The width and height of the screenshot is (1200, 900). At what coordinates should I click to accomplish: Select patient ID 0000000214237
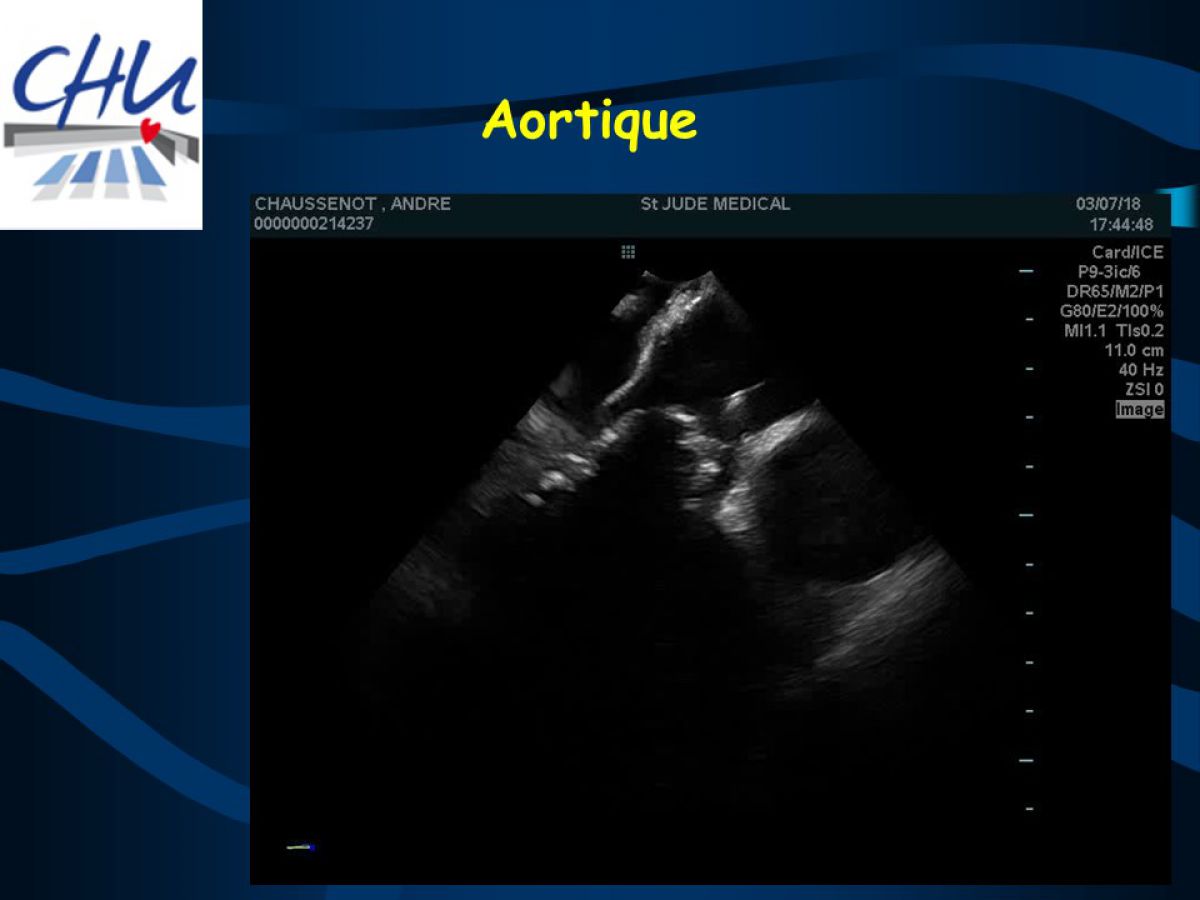coord(315,224)
